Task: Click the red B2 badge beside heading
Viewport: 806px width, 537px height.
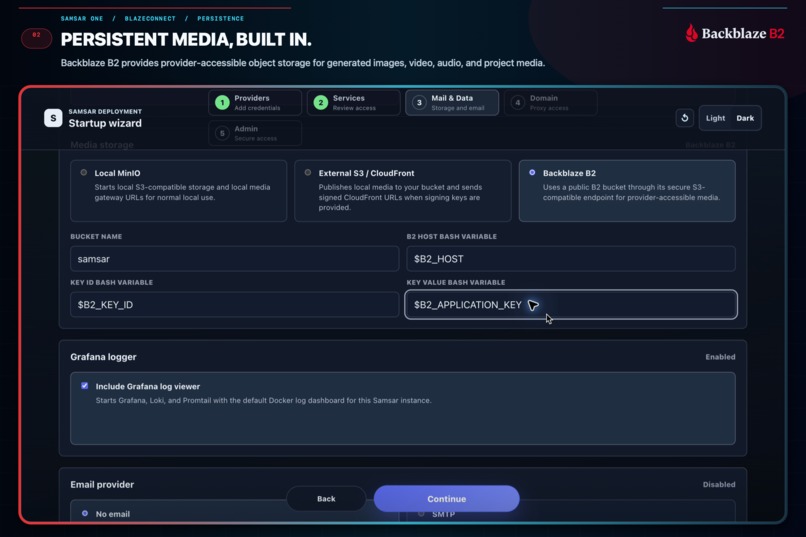Action: click(36, 38)
